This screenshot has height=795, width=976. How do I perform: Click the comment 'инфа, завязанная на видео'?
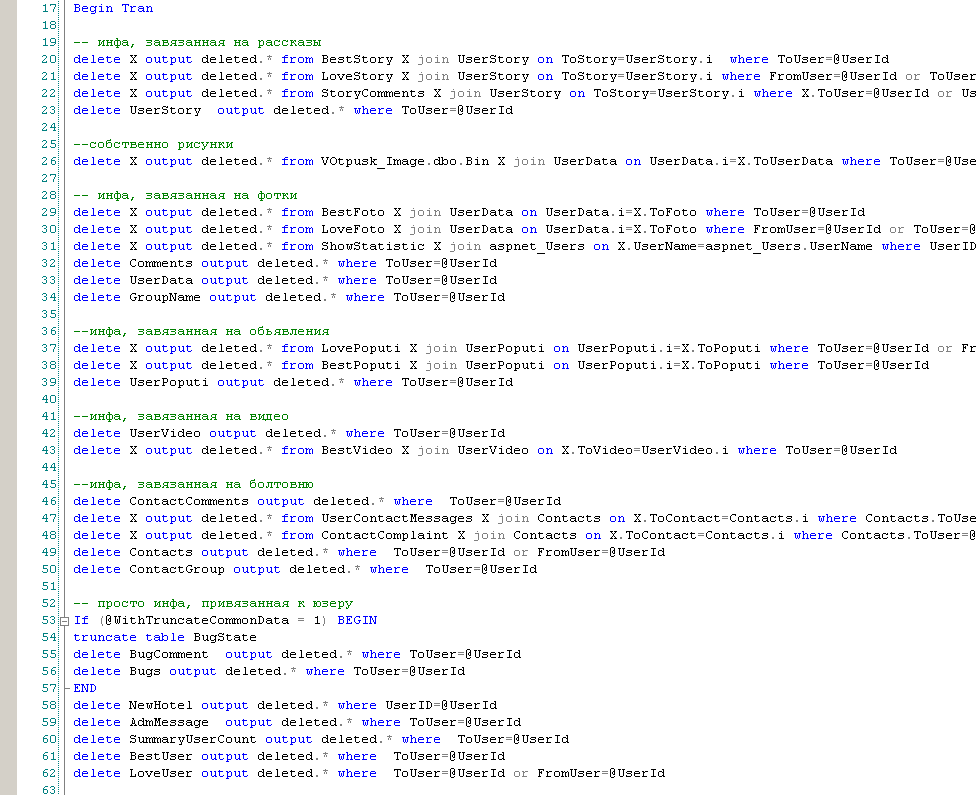click(x=189, y=416)
